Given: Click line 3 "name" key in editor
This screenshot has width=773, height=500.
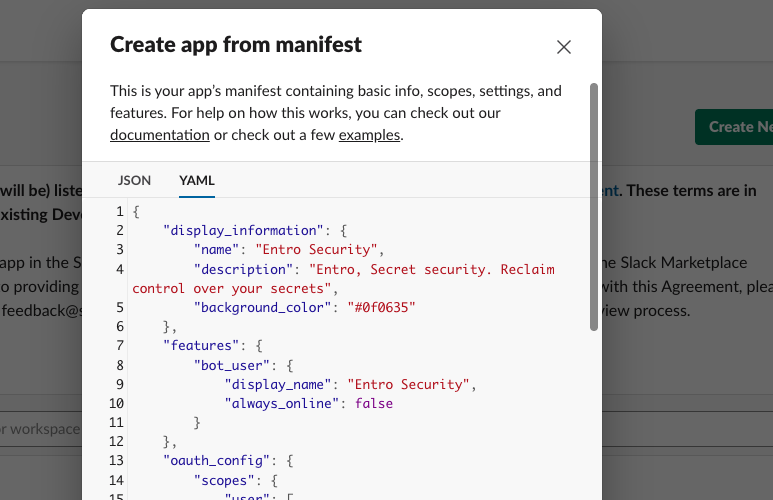Looking at the screenshot, I should coord(216,250).
